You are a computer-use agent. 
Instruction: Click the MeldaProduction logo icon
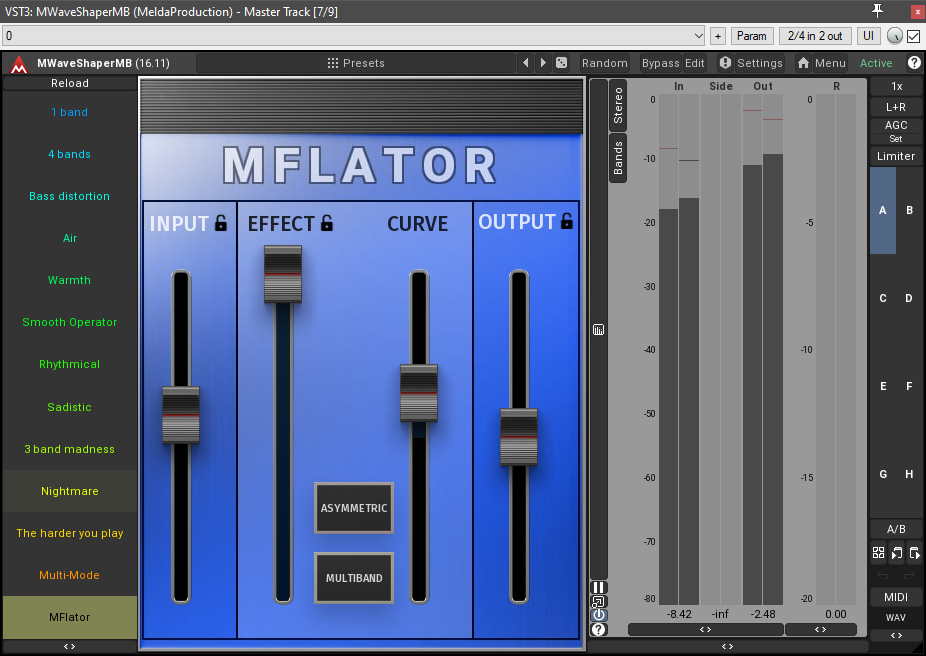coord(19,64)
